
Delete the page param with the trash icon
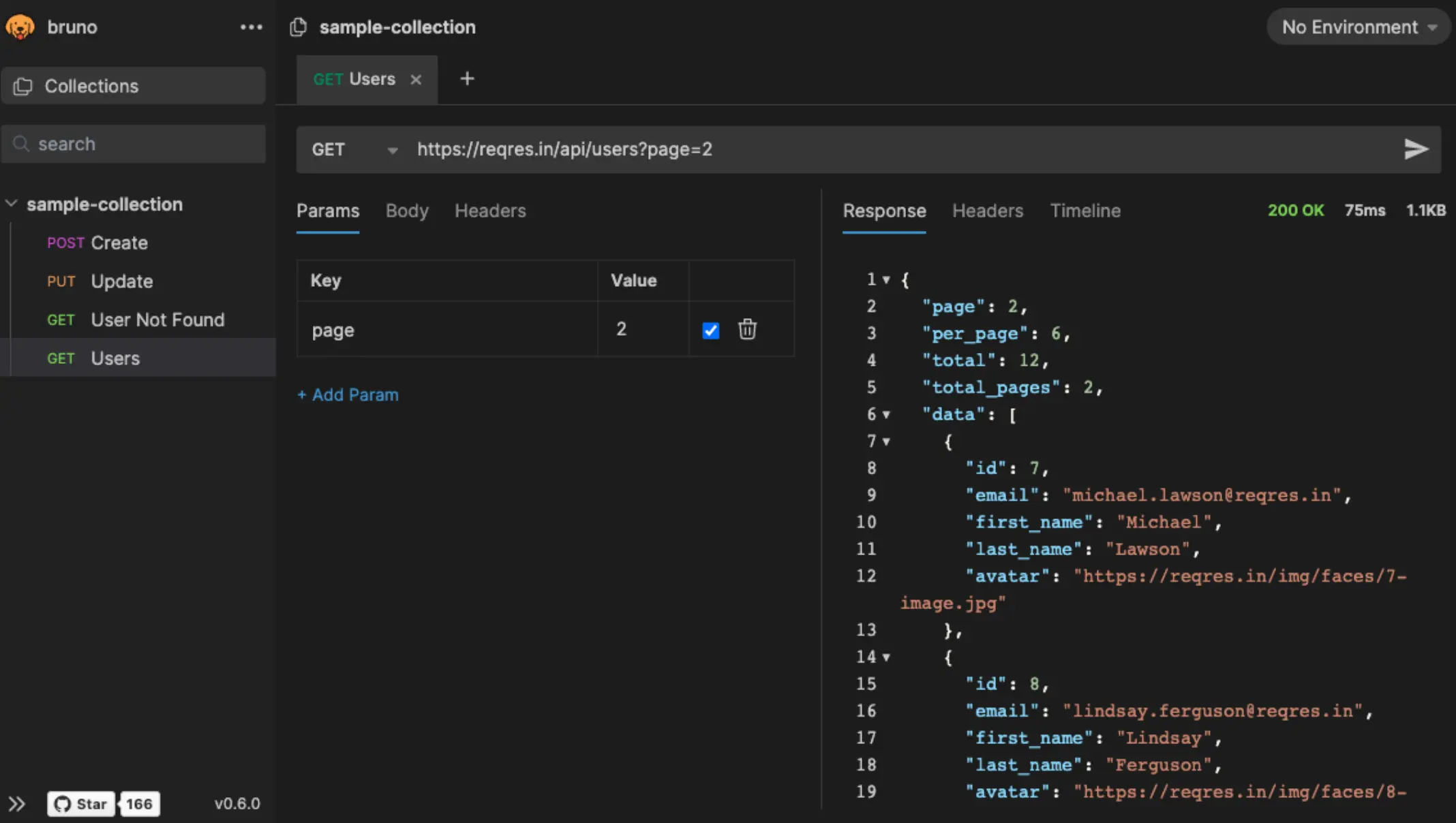coord(747,330)
